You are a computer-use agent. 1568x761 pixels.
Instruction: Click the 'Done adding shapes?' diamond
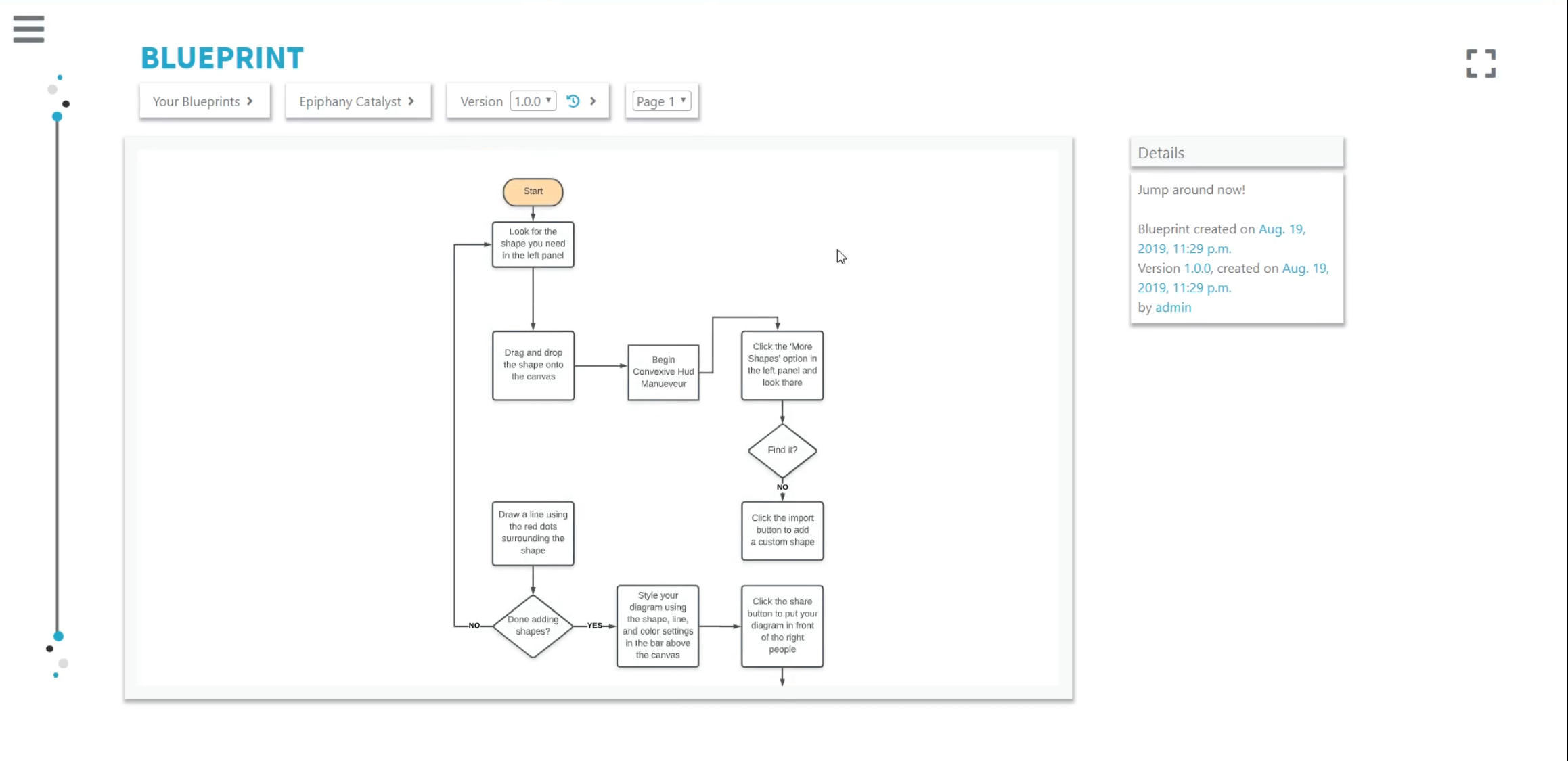coord(533,626)
